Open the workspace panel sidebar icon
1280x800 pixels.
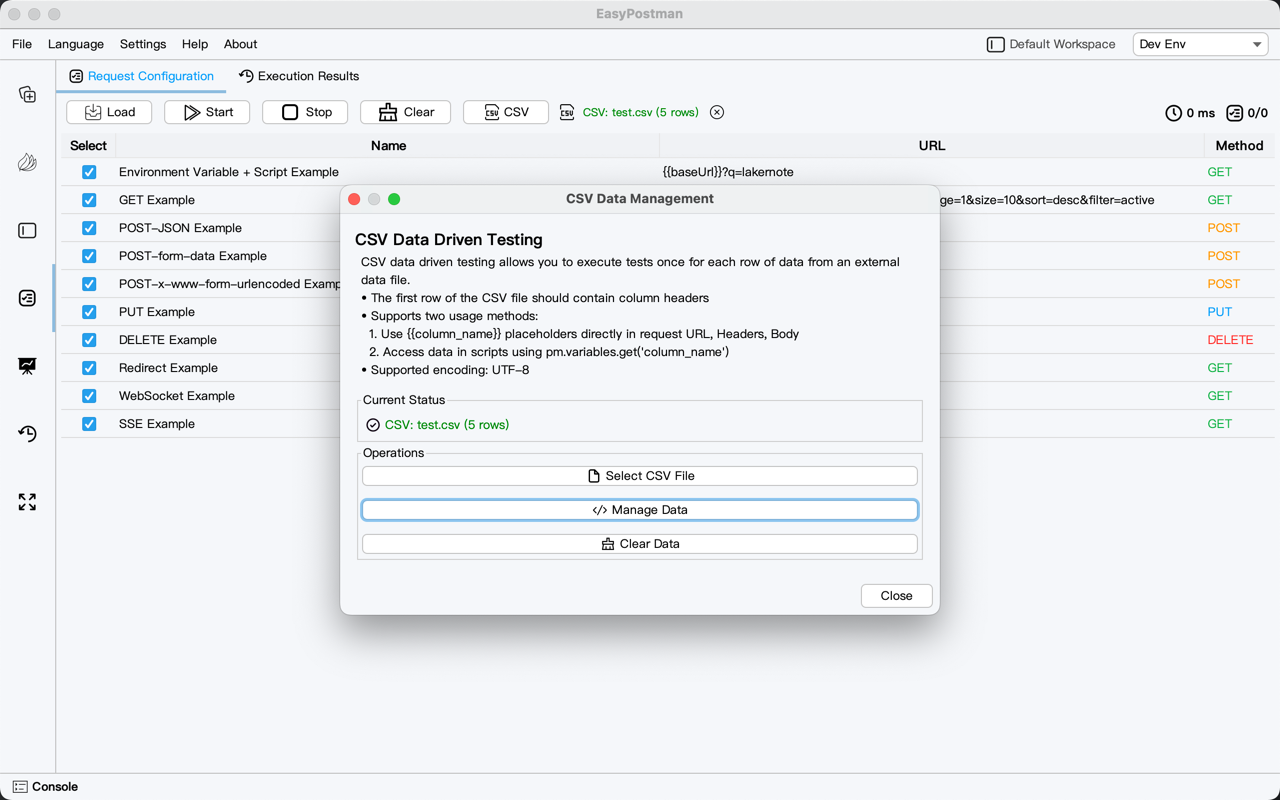pyautogui.click(x=27, y=230)
